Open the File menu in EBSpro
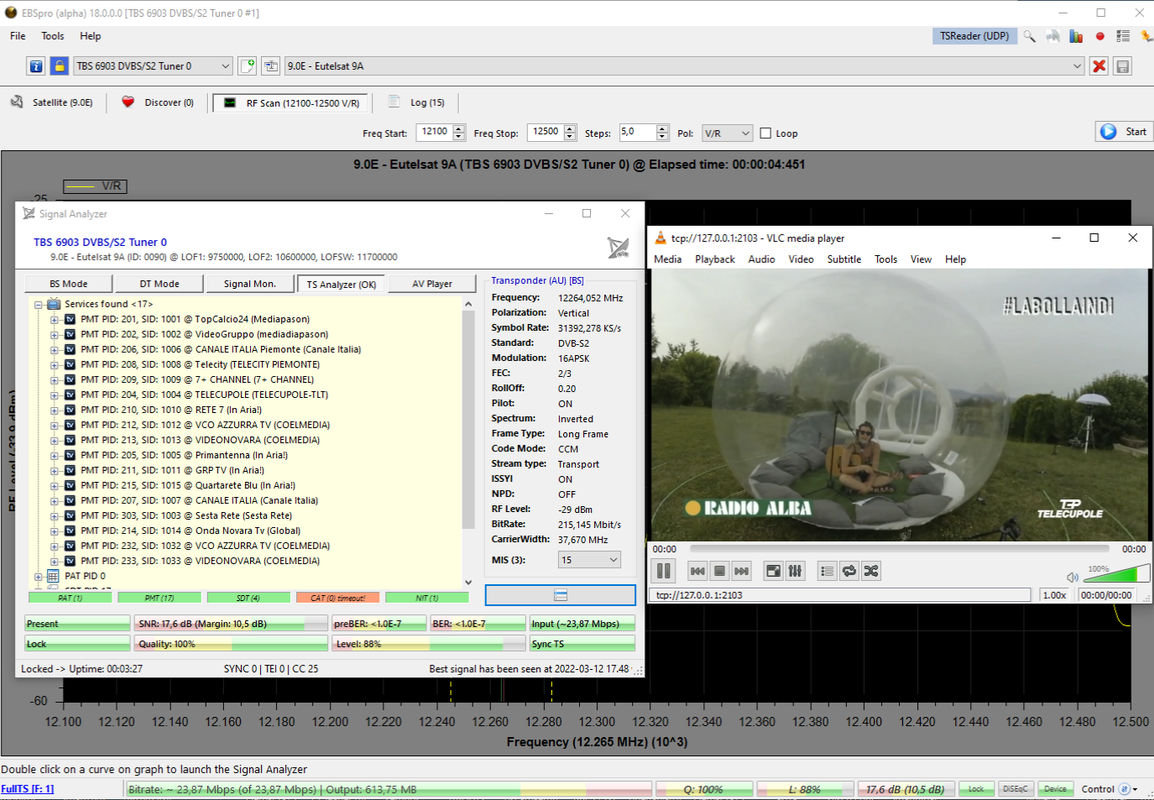1154x800 pixels. pos(18,36)
